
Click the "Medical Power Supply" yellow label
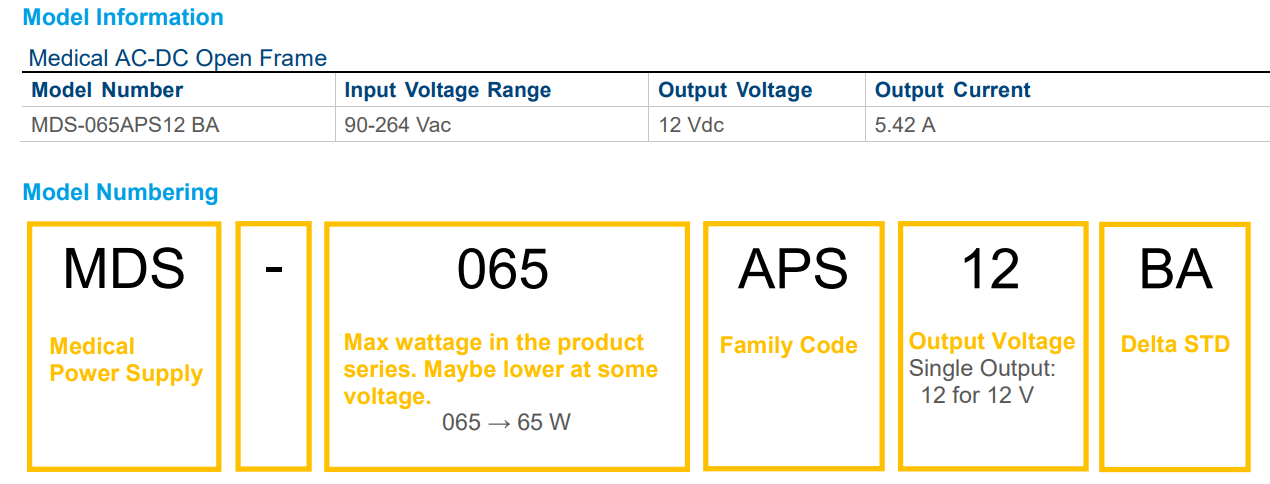coord(126,360)
